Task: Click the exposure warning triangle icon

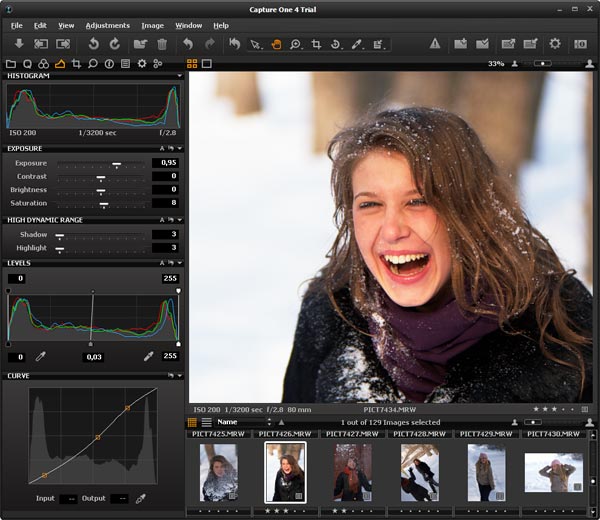Action: tap(435, 44)
